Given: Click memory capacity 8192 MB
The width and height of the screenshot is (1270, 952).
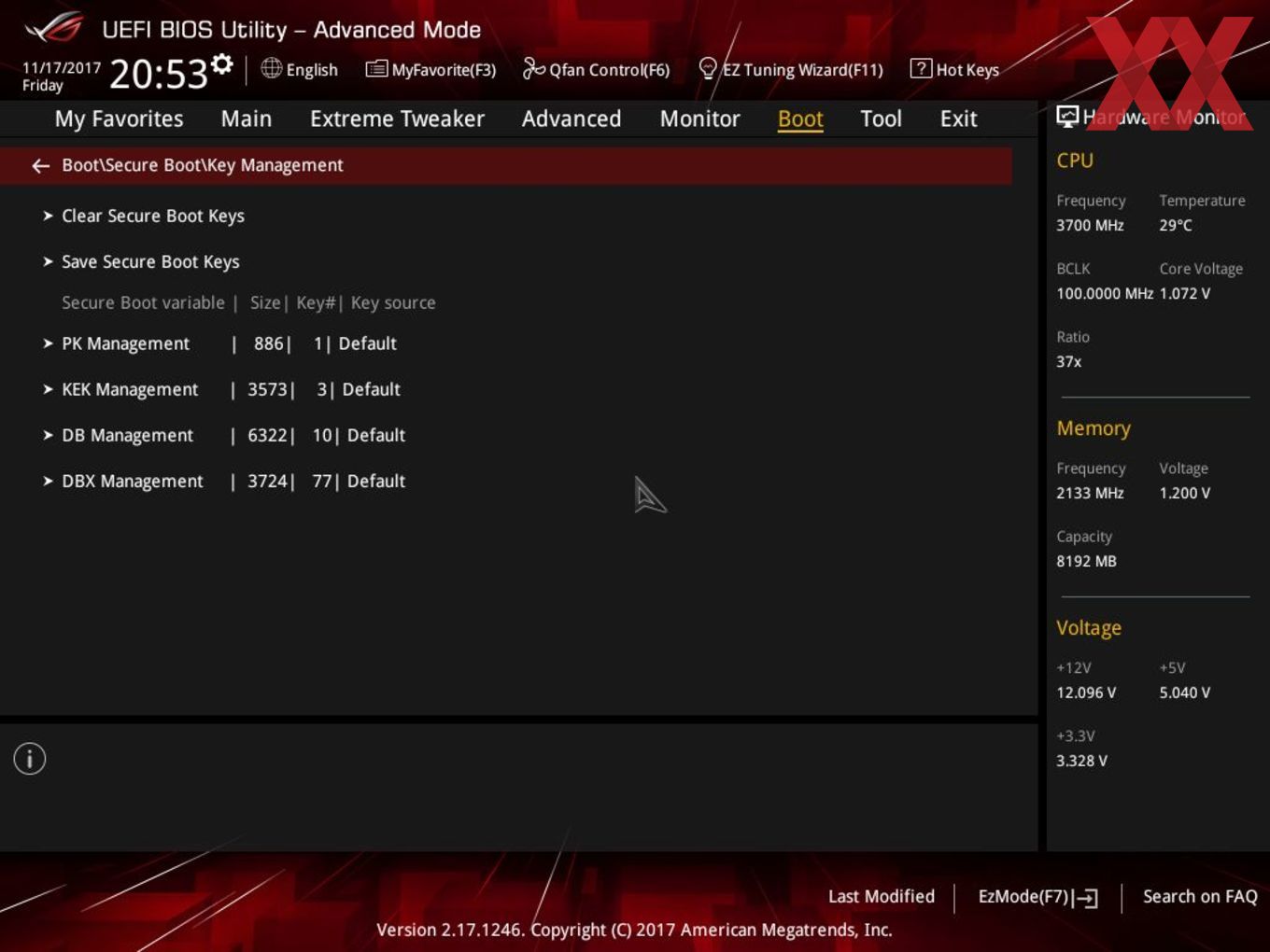Looking at the screenshot, I should (1086, 561).
